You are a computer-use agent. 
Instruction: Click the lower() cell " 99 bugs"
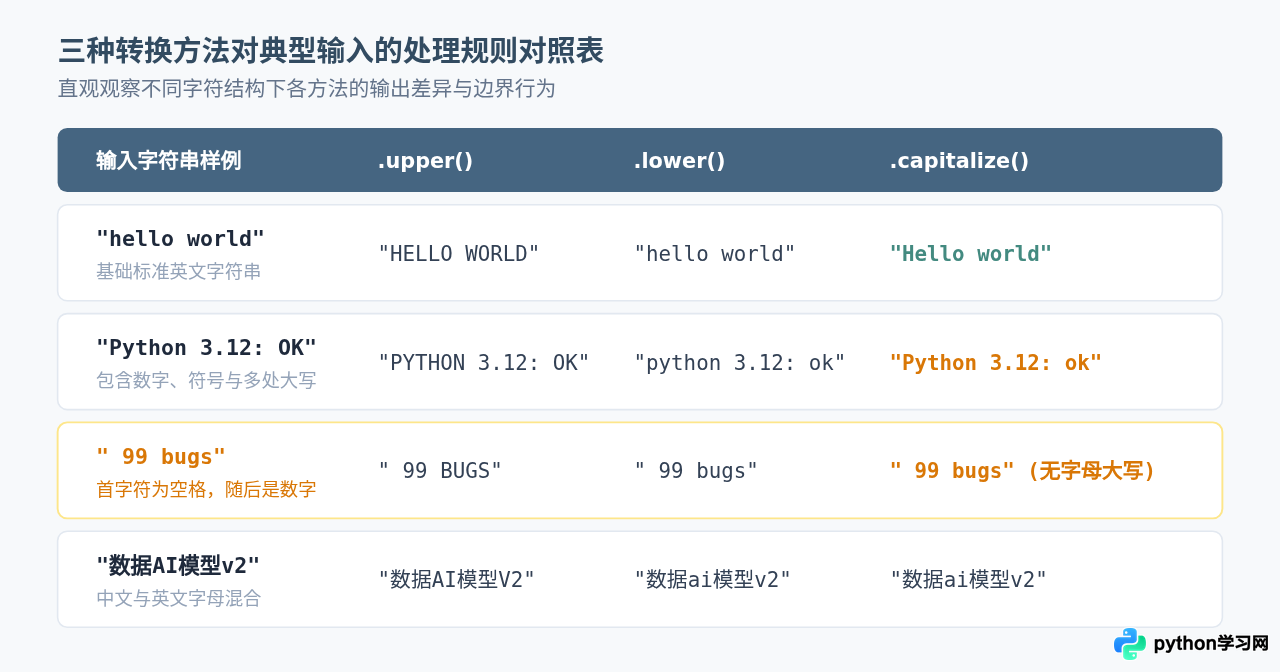(x=696, y=471)
